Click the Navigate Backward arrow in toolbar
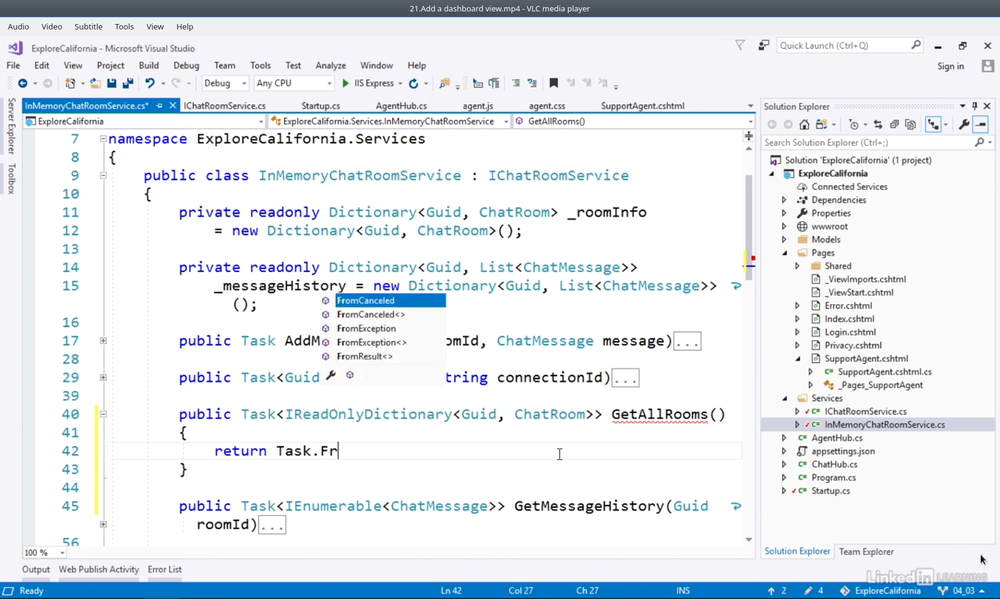This screenshot has height=599, width=1000. pos(22,83)
